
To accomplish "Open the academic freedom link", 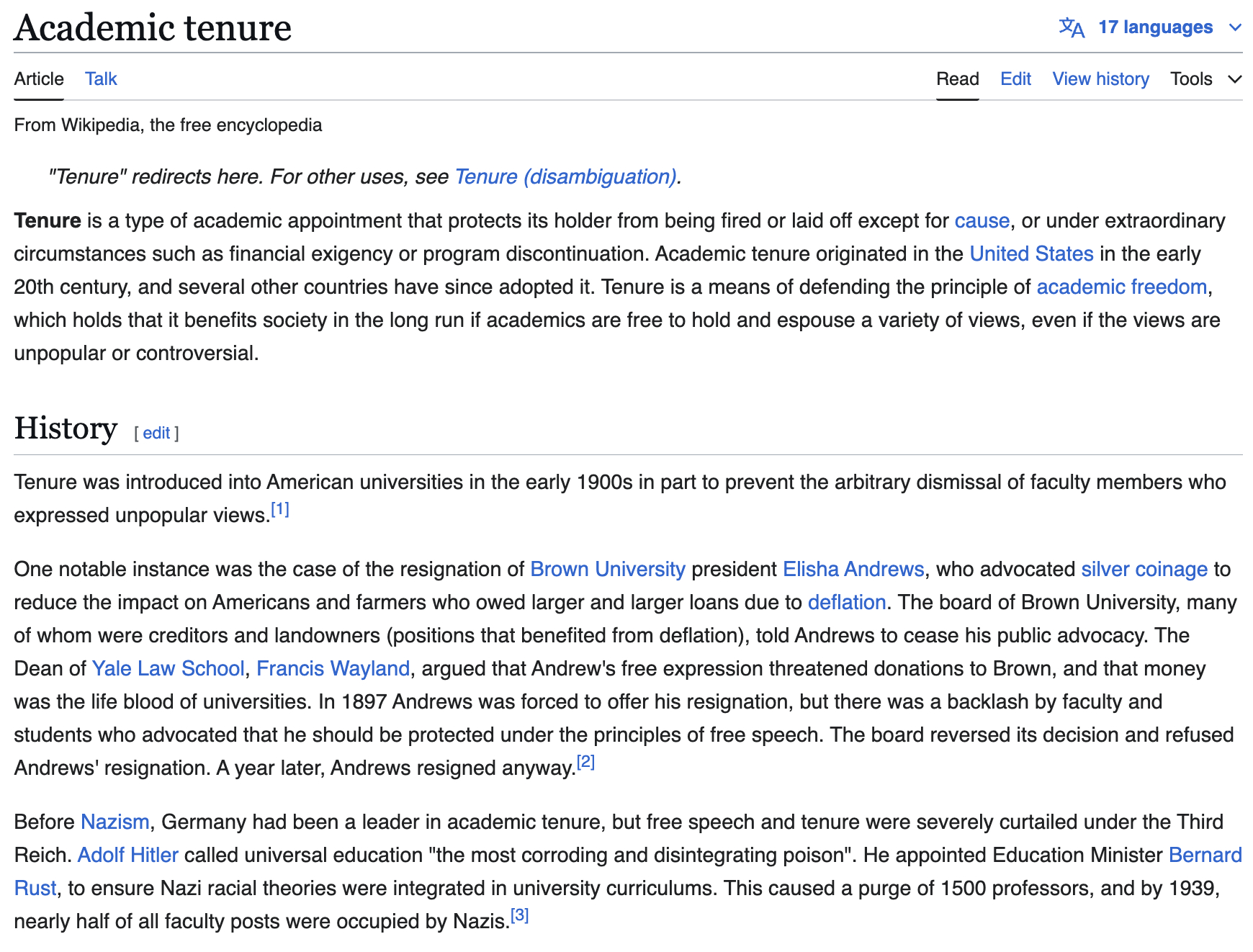I will tap(1121, 287).
